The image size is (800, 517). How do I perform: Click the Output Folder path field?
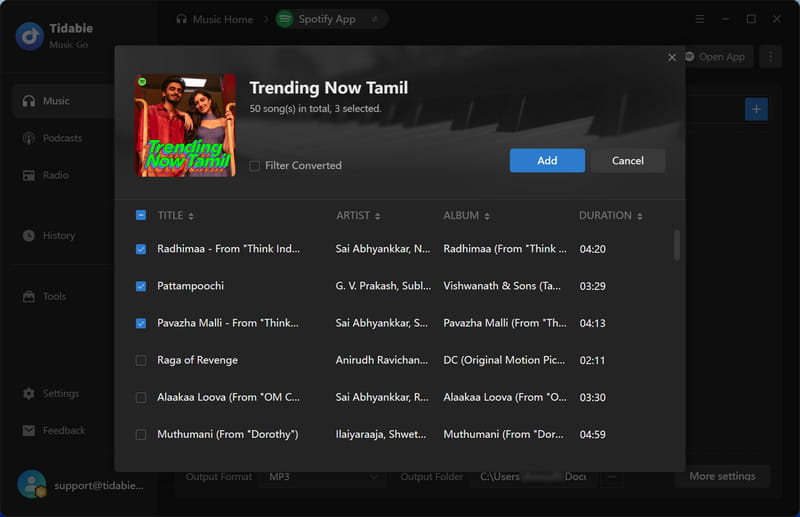tap(533, 477)
